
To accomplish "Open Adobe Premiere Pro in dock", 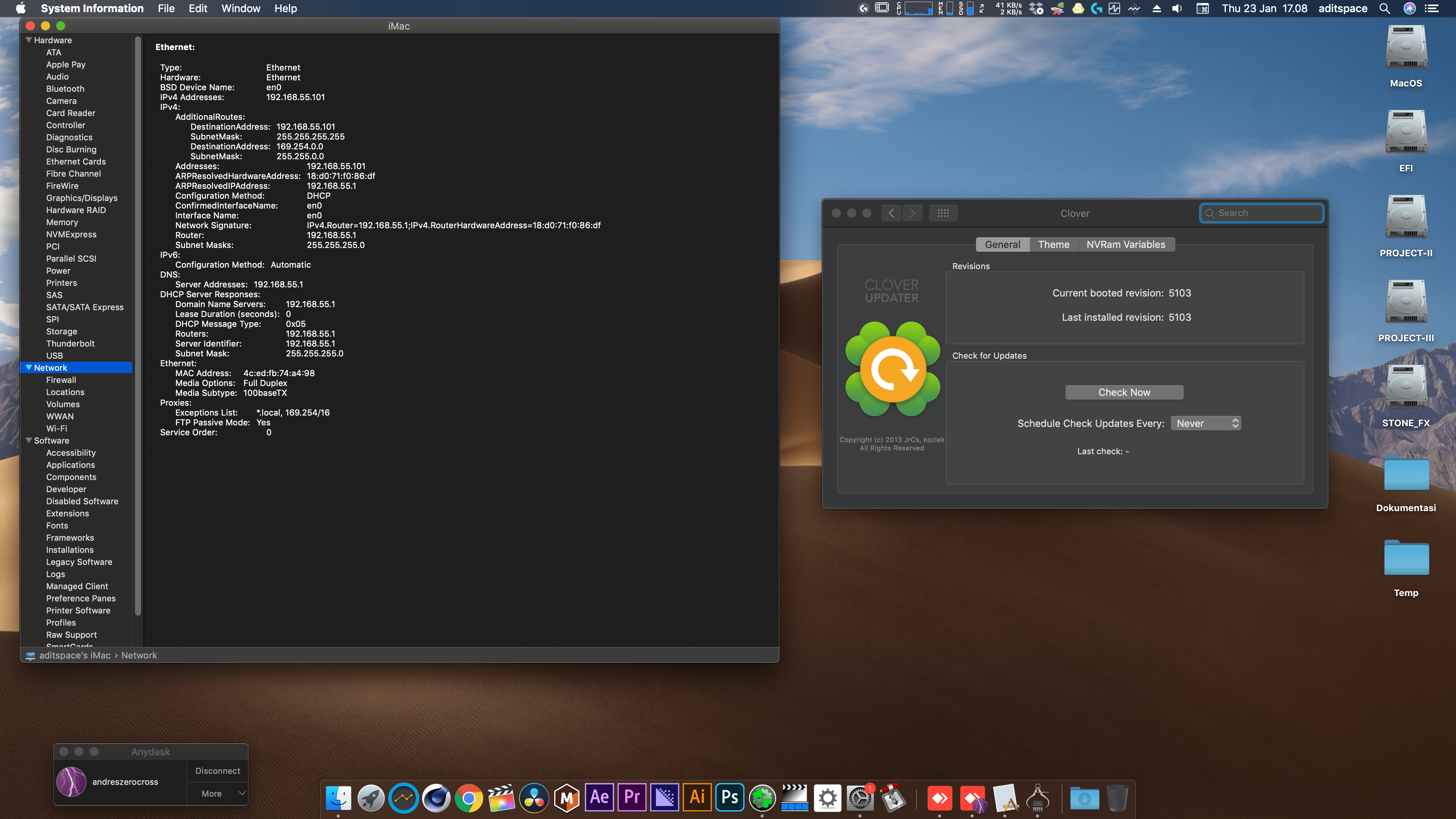I will click(x=632, y=798).
